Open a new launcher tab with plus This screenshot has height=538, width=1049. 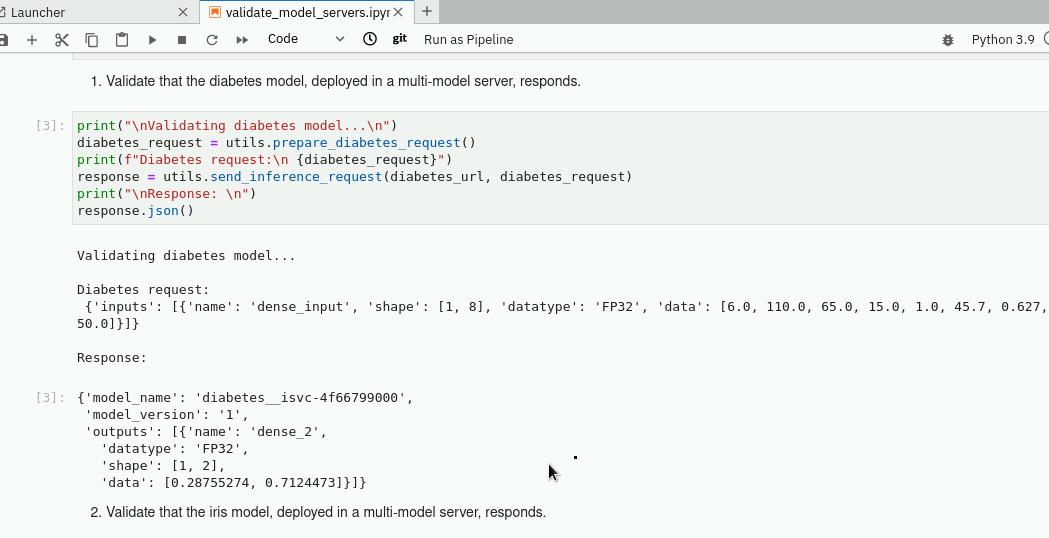427,11
